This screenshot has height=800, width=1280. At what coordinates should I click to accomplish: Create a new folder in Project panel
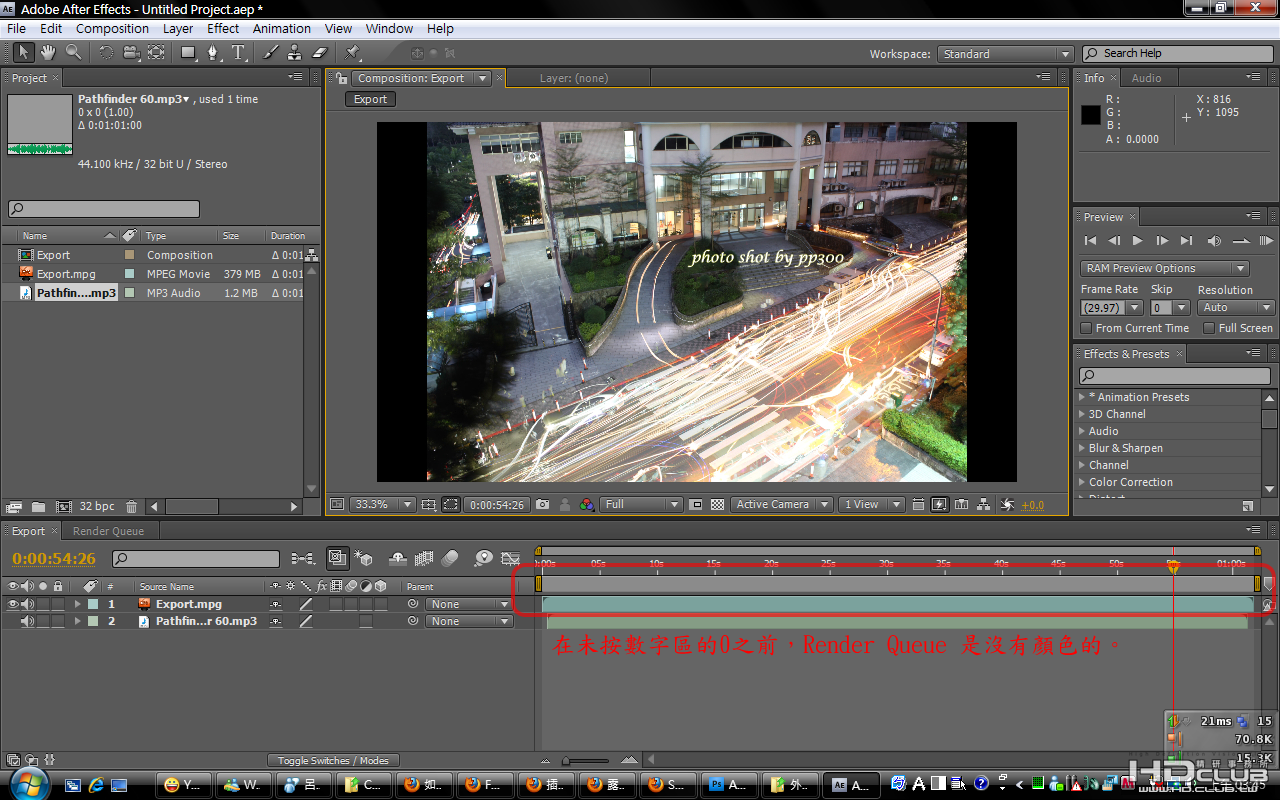pos(38,507)
